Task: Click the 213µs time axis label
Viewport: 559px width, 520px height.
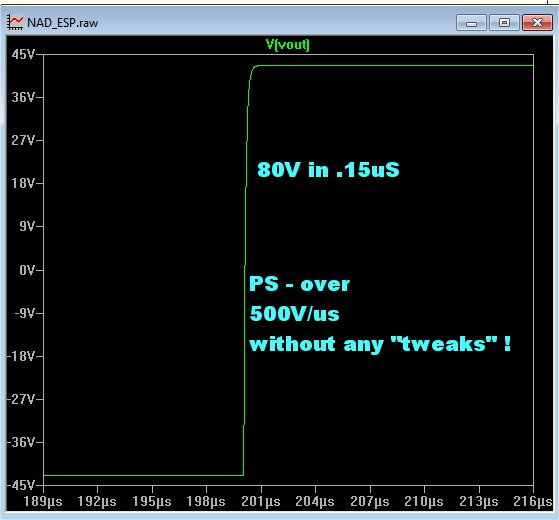Action: [479, 502]
